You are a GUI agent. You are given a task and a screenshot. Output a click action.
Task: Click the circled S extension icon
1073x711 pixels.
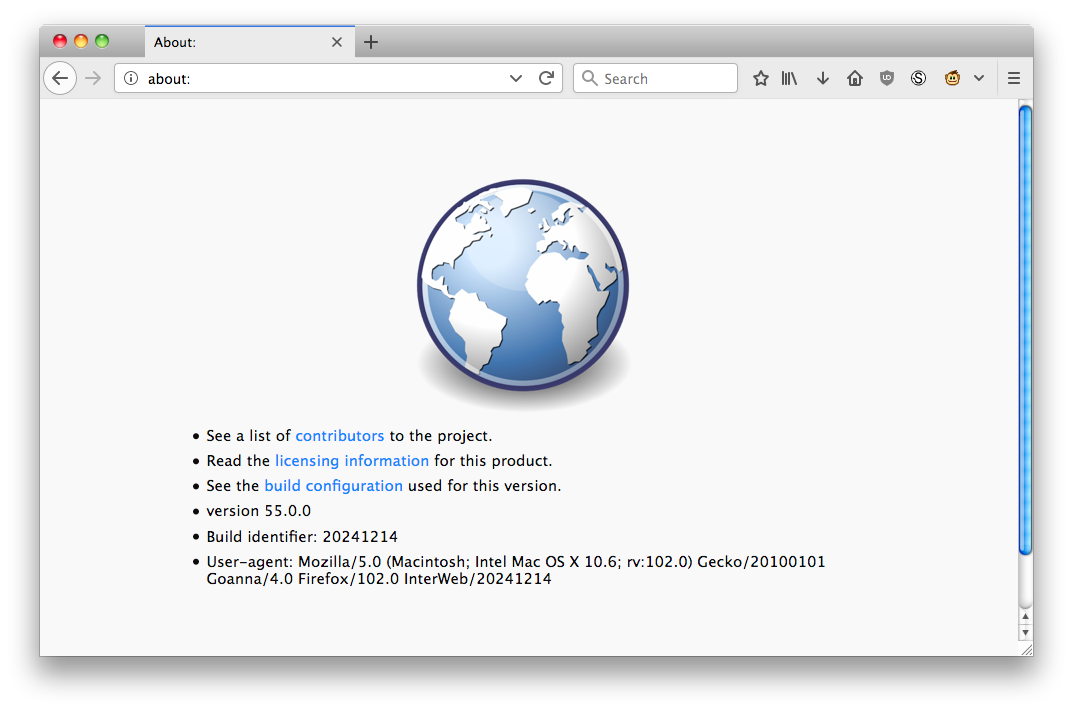[918, 78]
